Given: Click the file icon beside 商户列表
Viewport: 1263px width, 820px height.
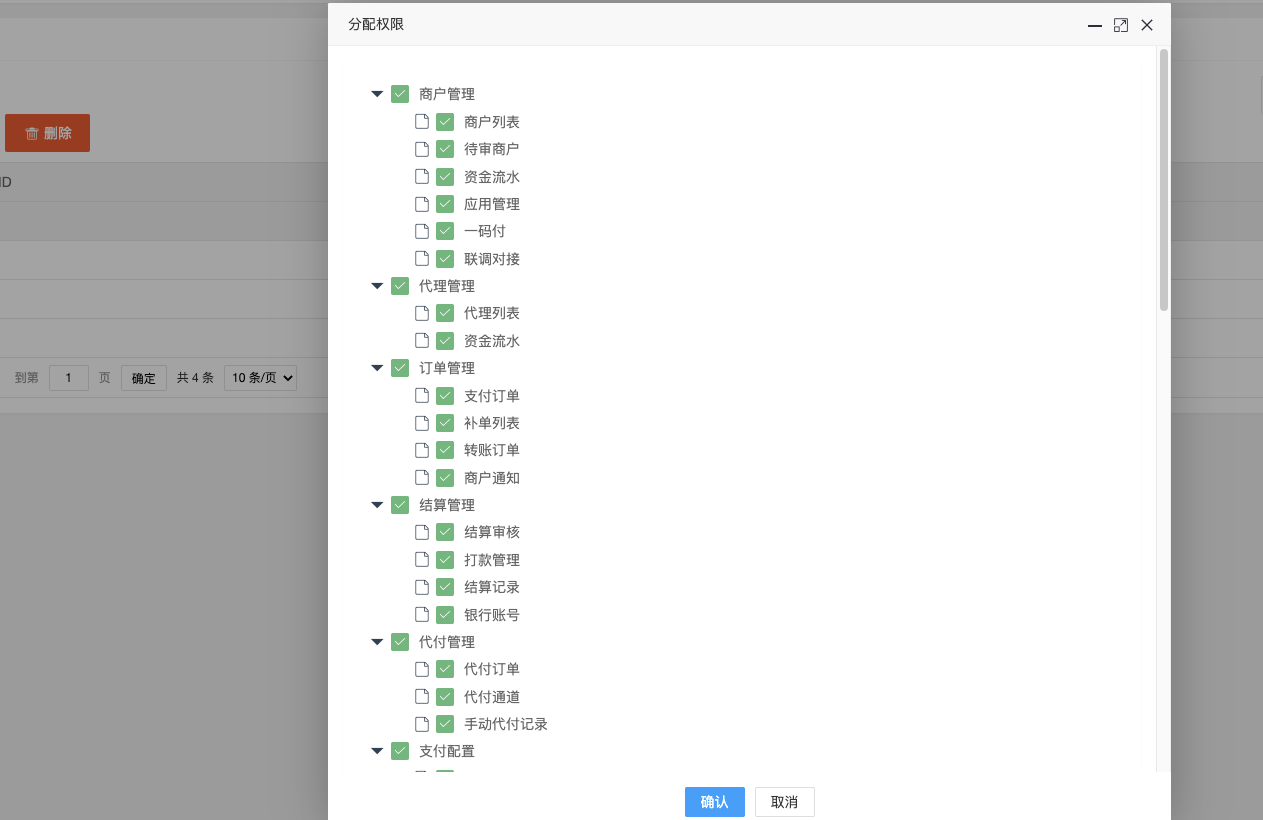Looking at the screenshot, I should tap(422, 122).
